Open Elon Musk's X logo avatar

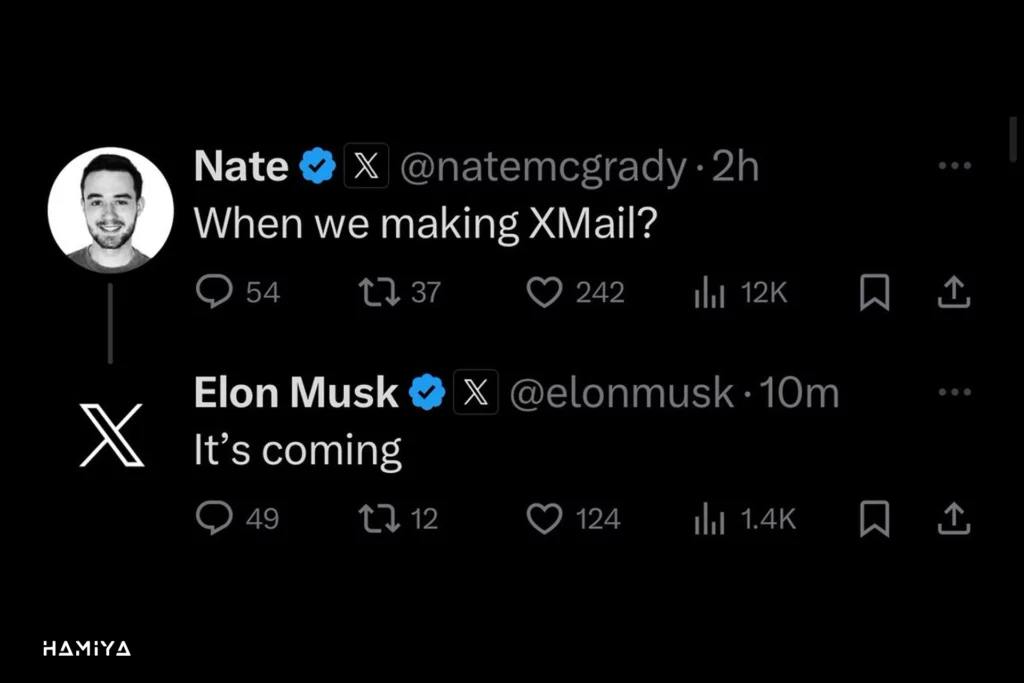tap(111, 435)
